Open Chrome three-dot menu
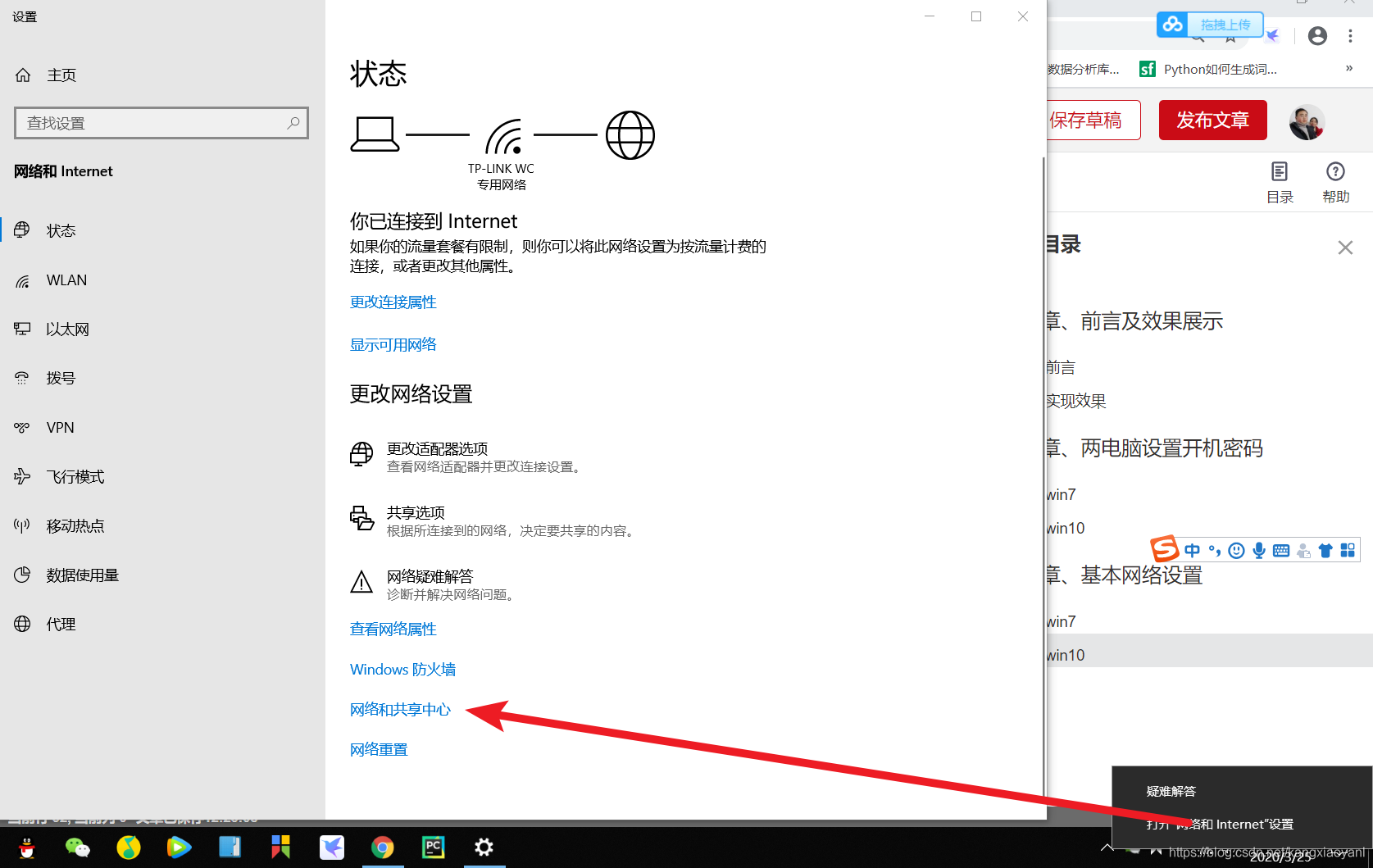Image resolution: width=1373 pixels, height=868 pixels. tap(1350, 36)
